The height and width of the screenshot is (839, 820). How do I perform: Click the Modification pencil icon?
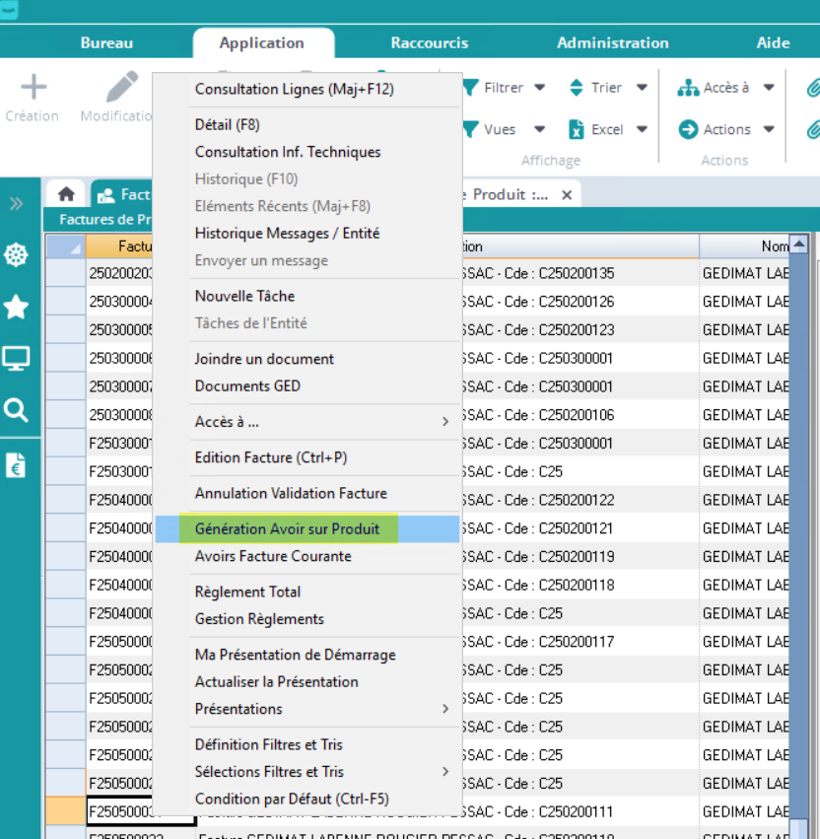122,88
